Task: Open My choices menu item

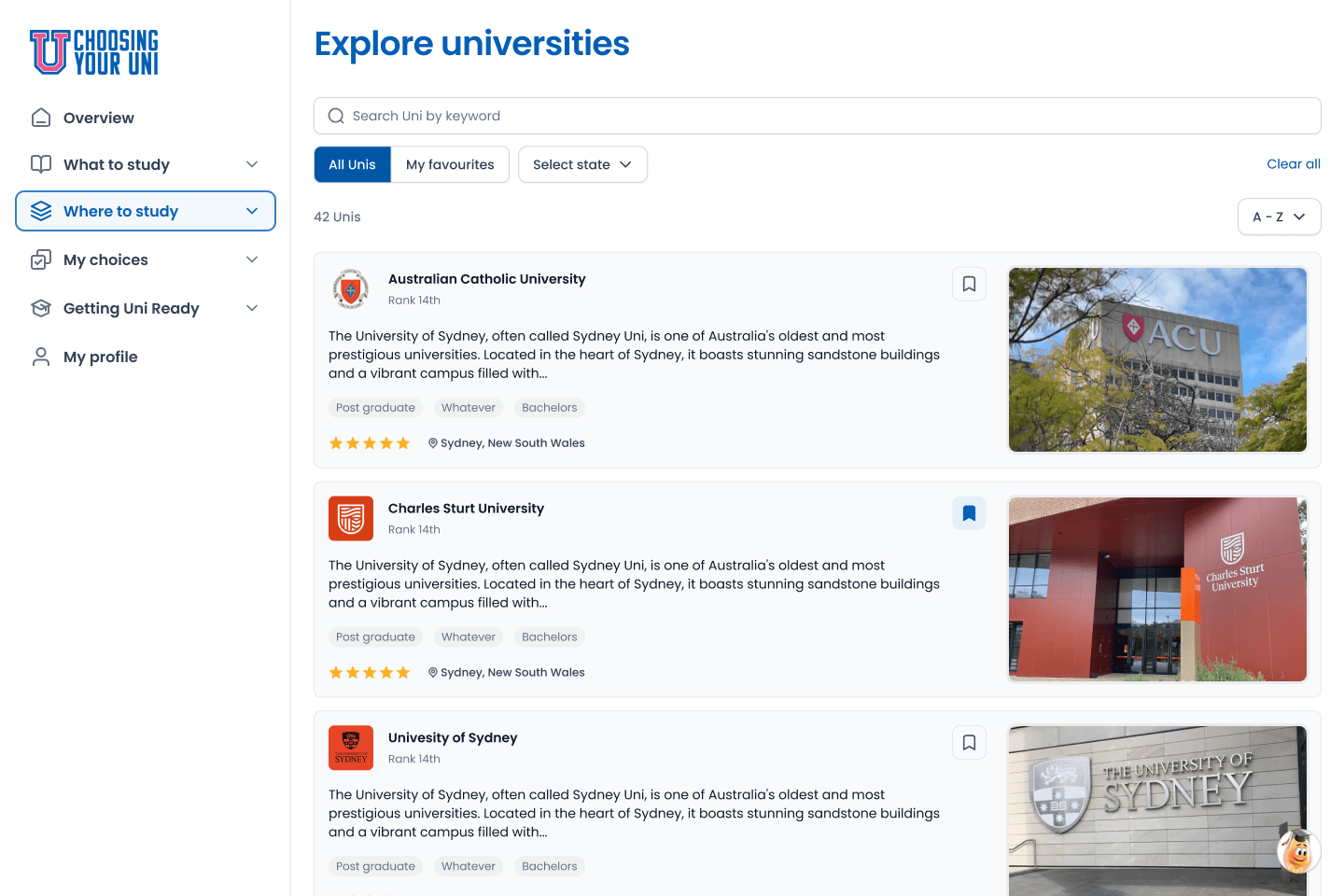Action: (146, 259)
